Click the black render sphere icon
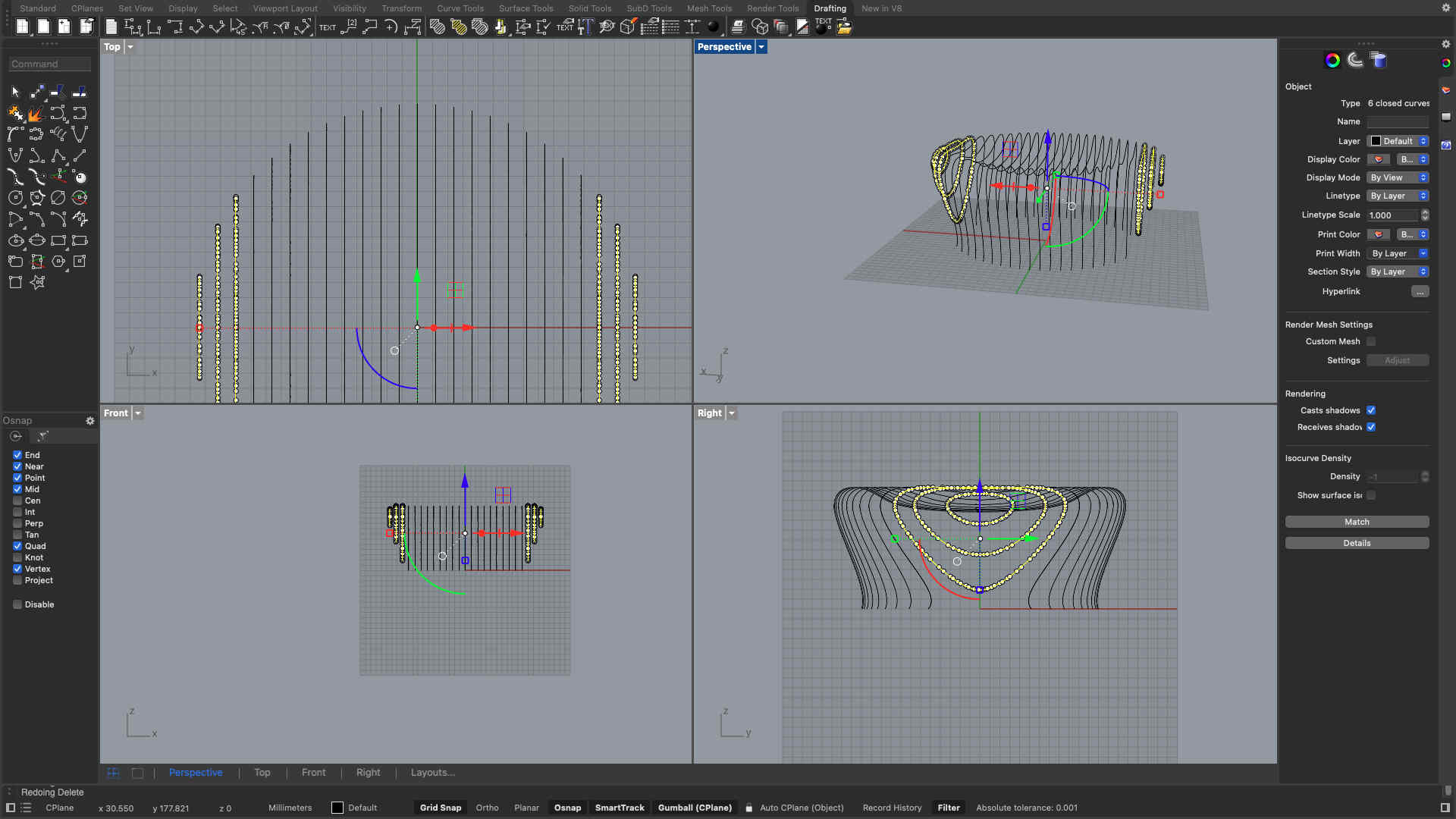This screenshot has height=819, width=1456. (x=713, y=27)
